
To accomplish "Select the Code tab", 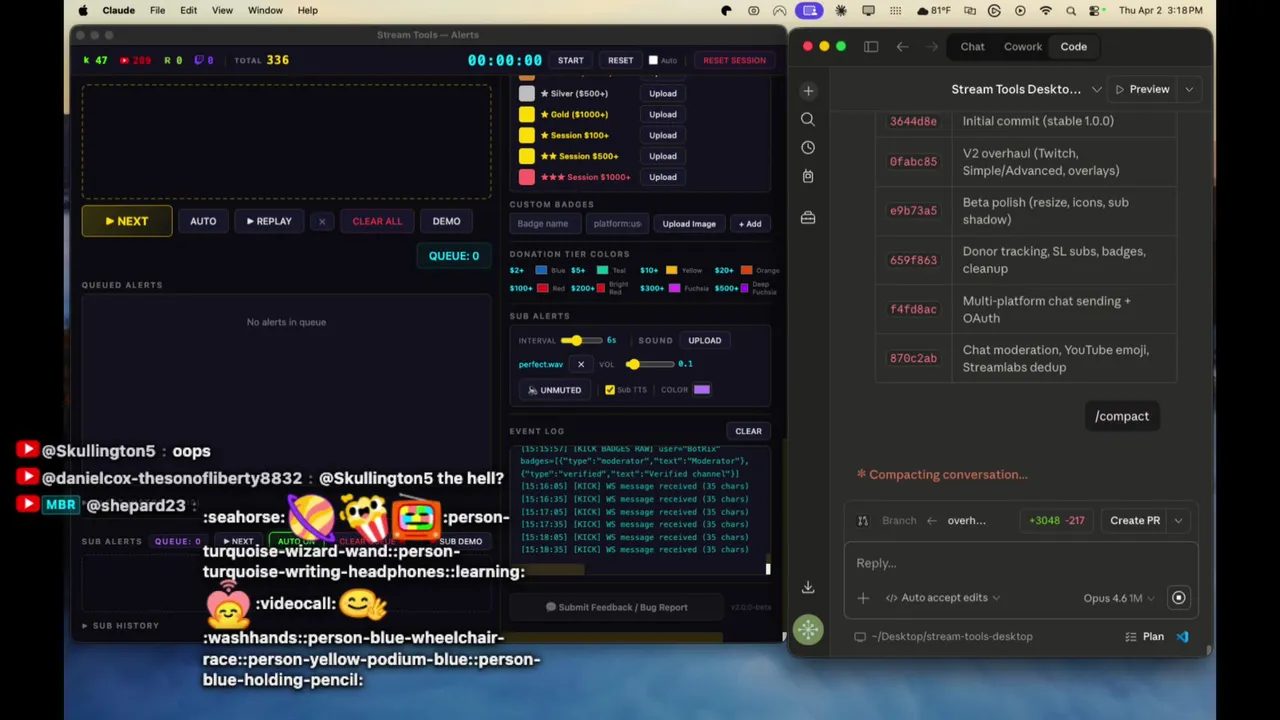I will tap(1073, 47).
